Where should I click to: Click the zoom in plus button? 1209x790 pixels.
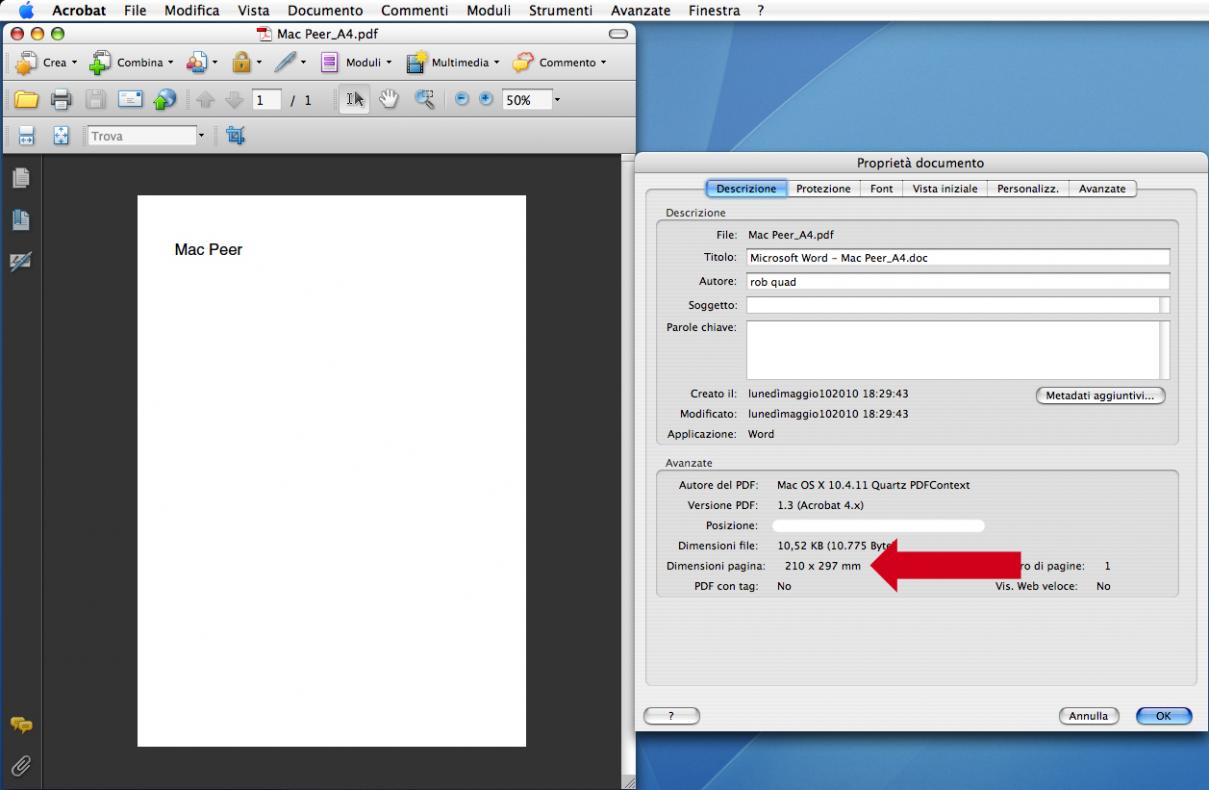(486, 100)
